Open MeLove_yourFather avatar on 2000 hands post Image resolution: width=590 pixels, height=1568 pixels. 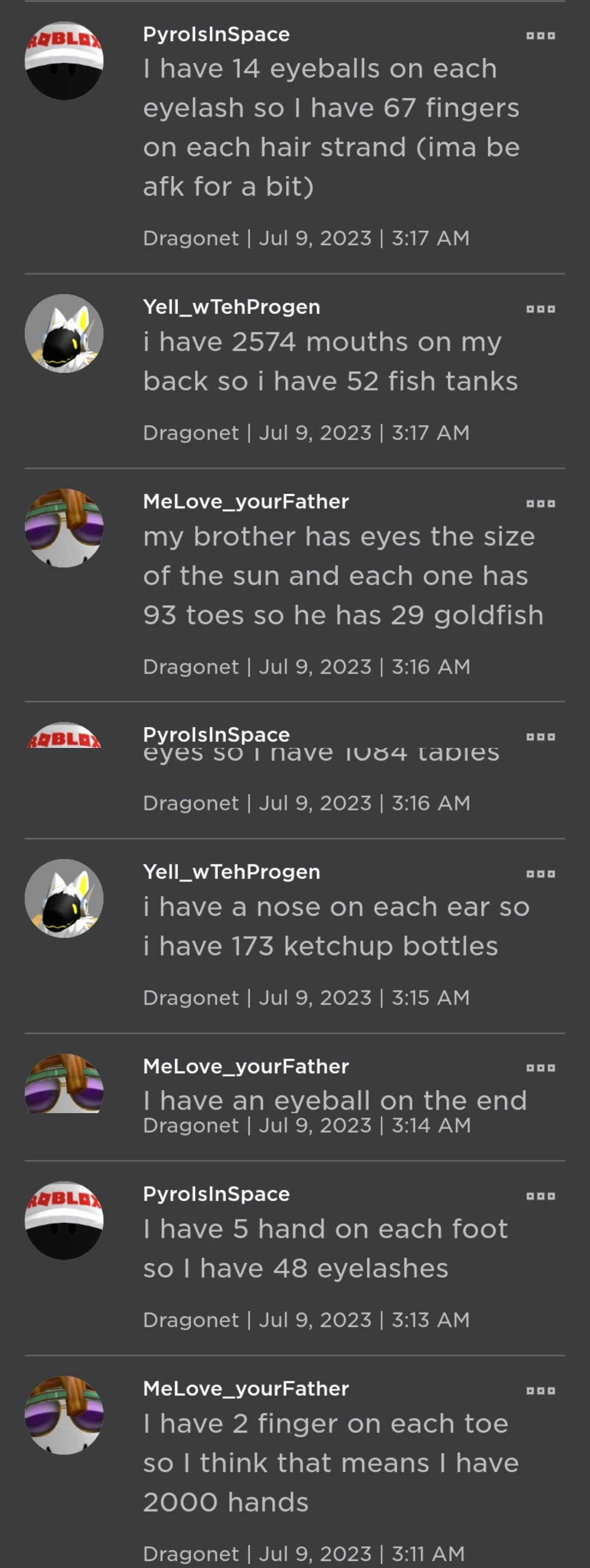click(64, 1415)
